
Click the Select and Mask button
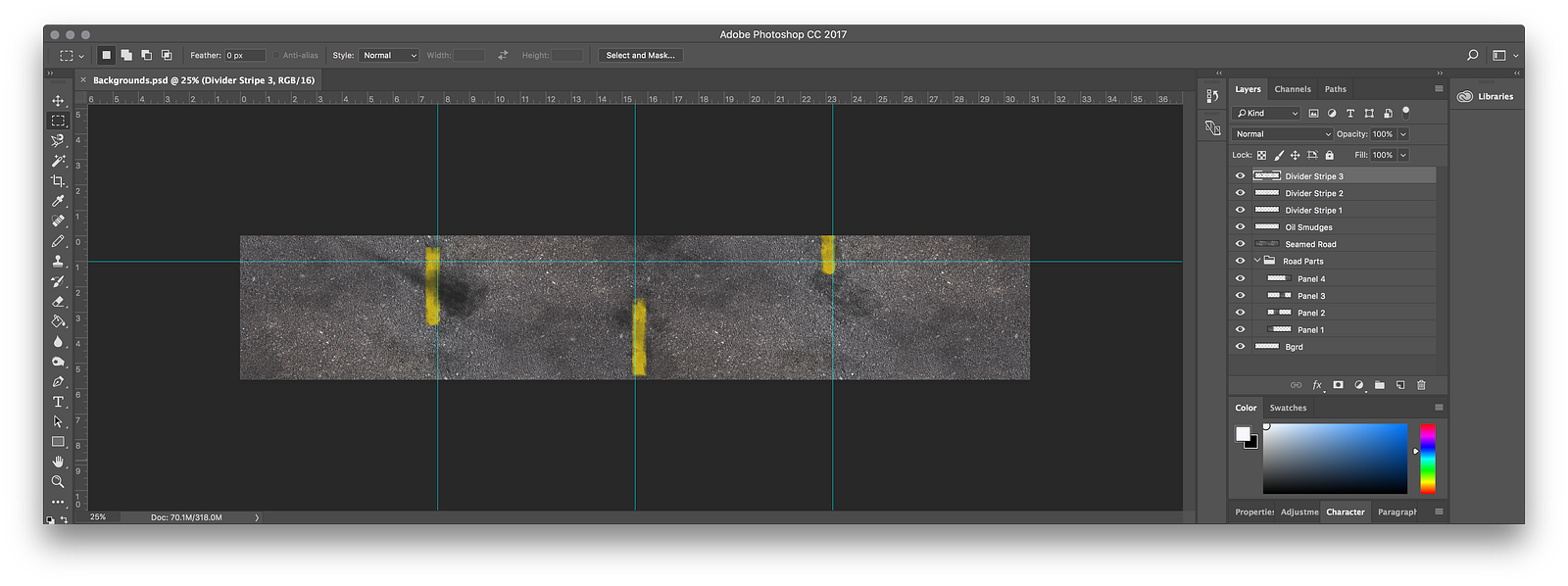(640, 56)
